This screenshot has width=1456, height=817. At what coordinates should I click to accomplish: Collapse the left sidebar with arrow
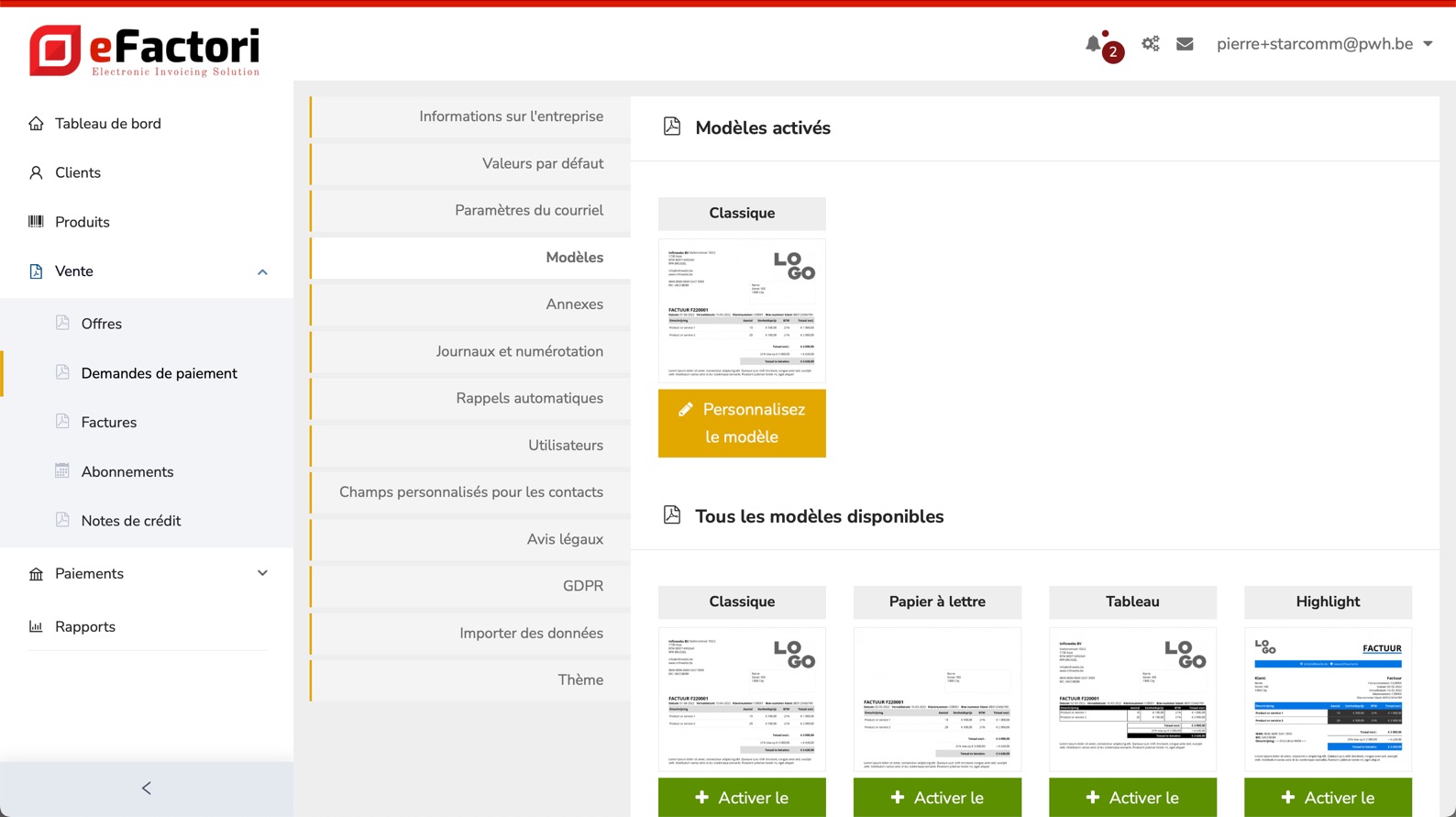(147, 789)
